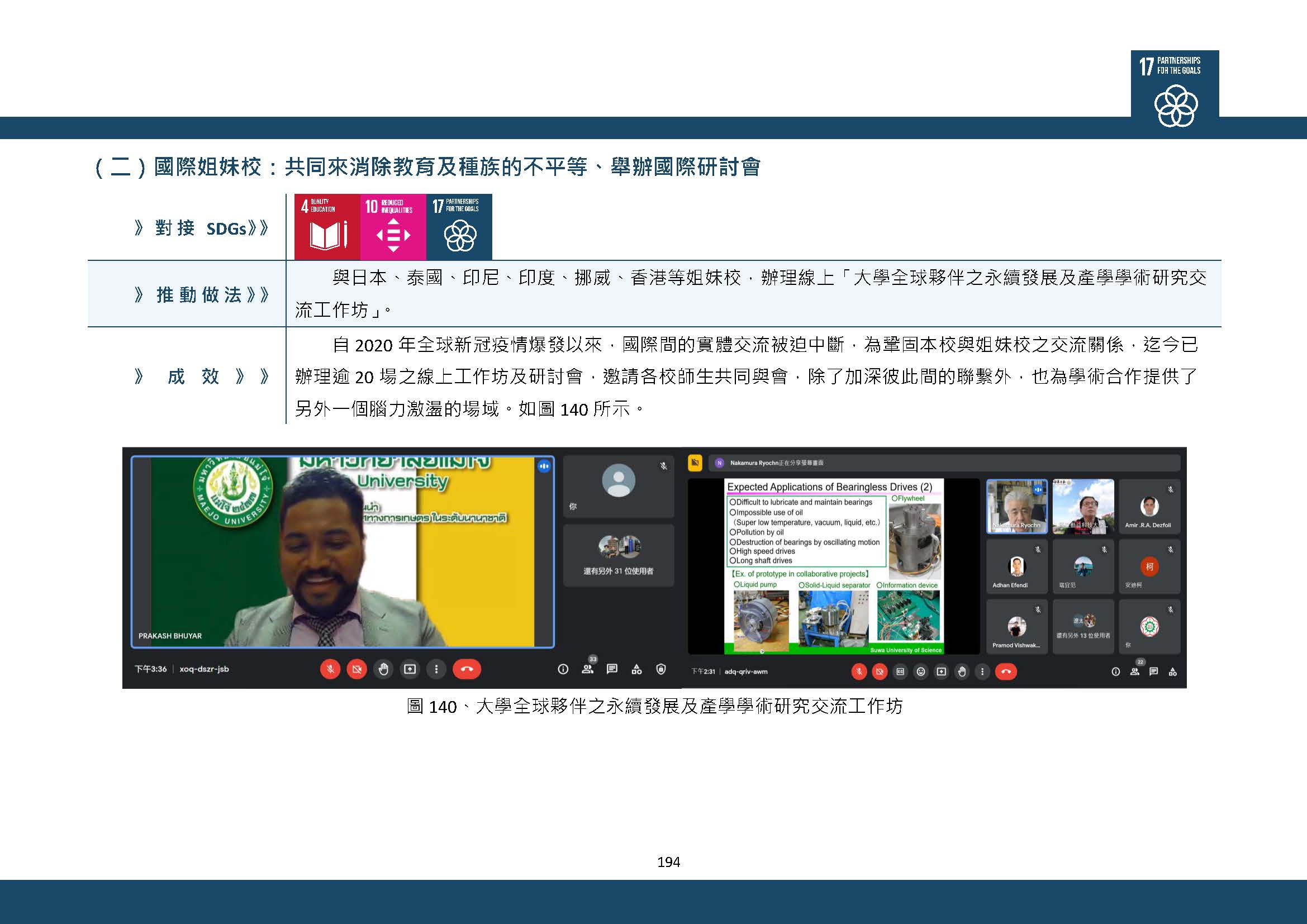This screenshot has height=924, width=1307.
Task: Send a reaction emoji in adq-qriv-awm meeting
Action: [920, 672]
